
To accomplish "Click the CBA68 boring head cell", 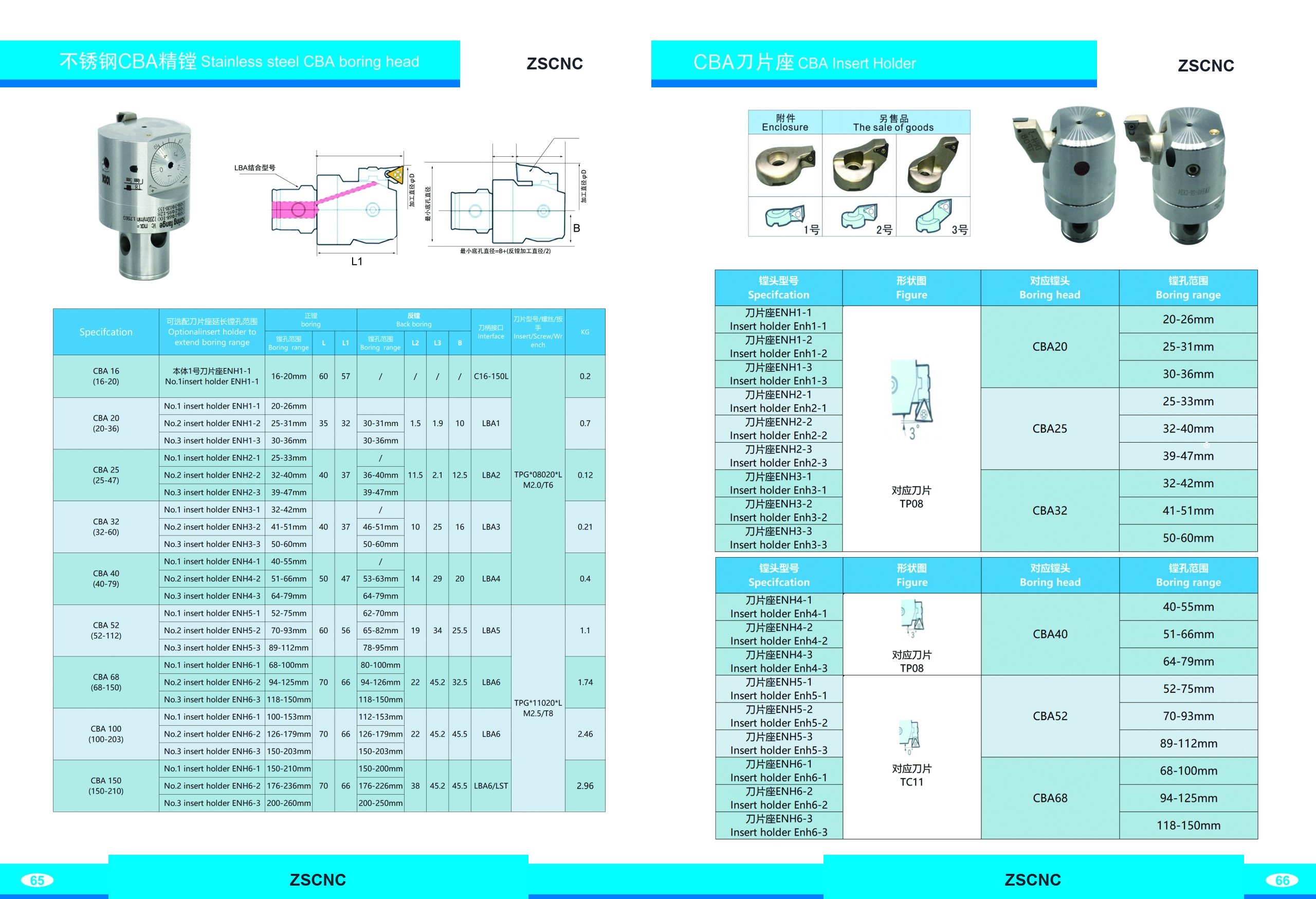I will coord(1050,798).
